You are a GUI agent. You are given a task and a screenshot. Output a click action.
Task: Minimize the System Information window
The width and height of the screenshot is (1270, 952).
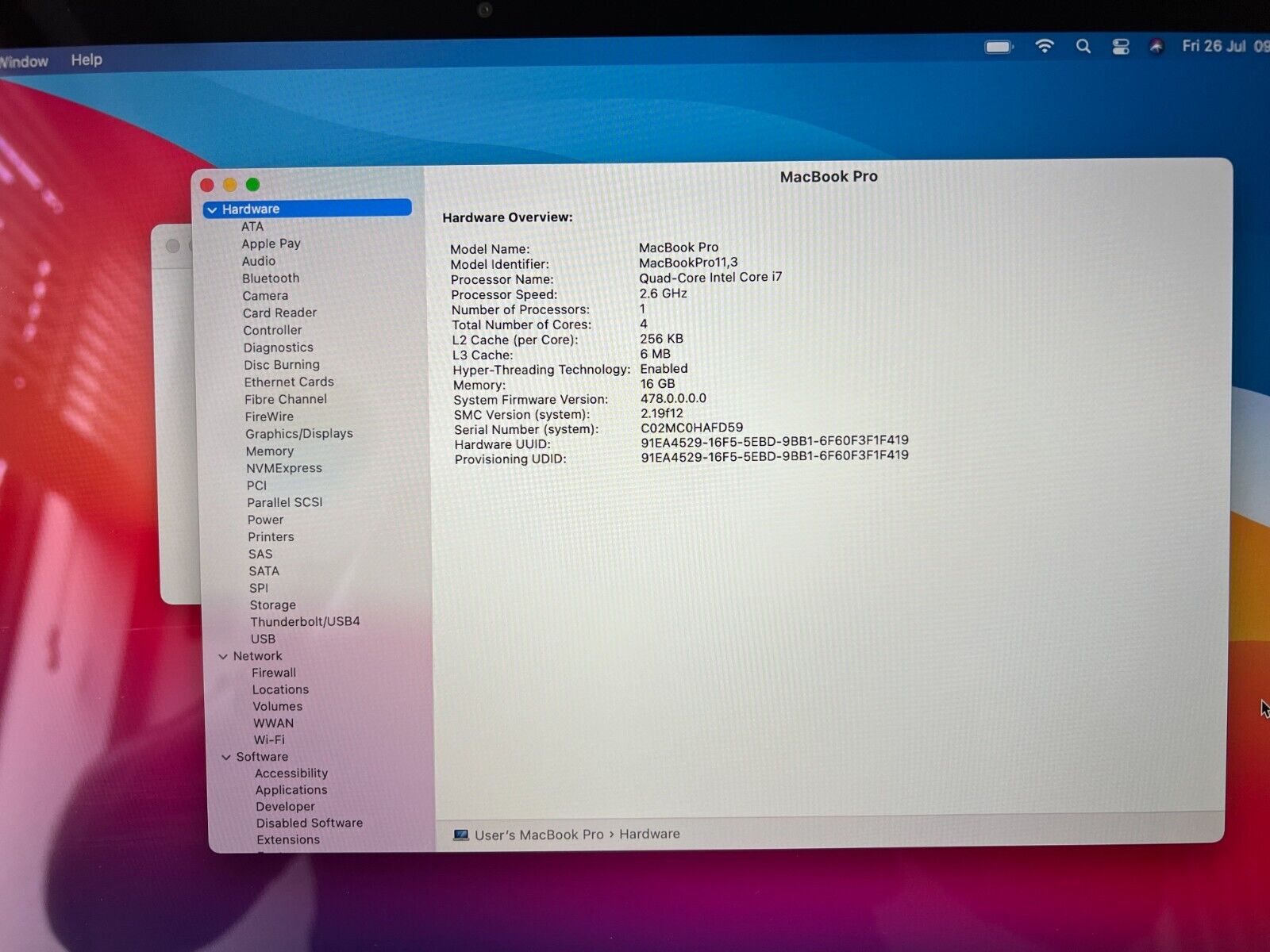[x=230, y=185]
